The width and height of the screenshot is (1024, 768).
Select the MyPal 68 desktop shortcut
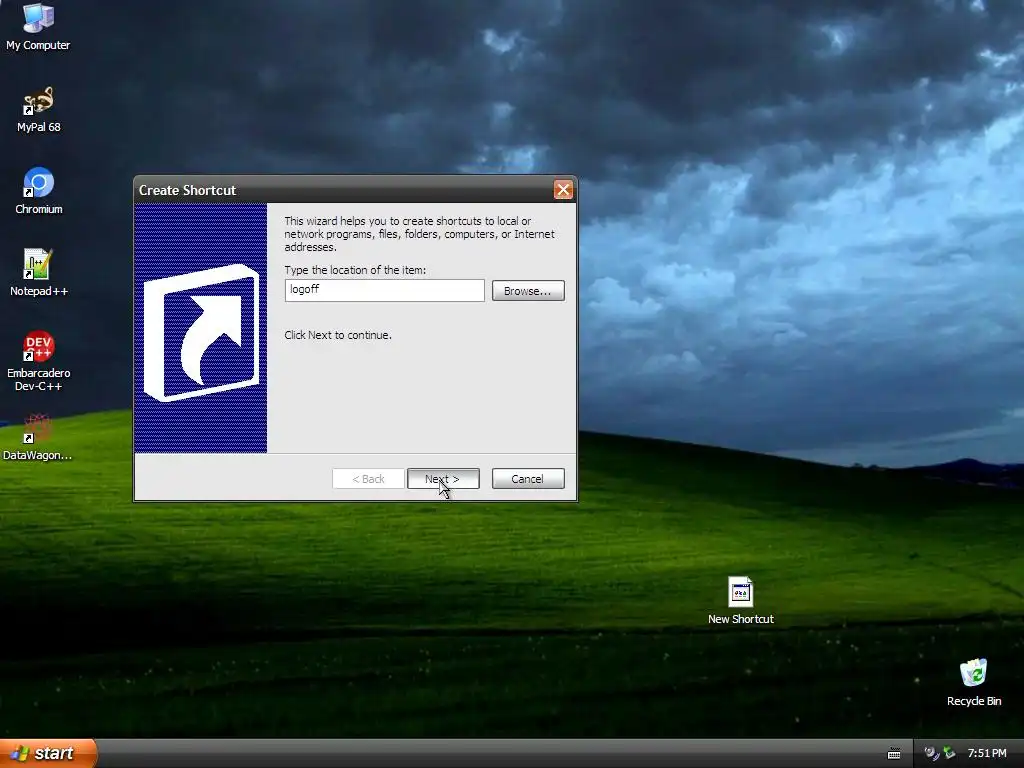click(38, 109)
